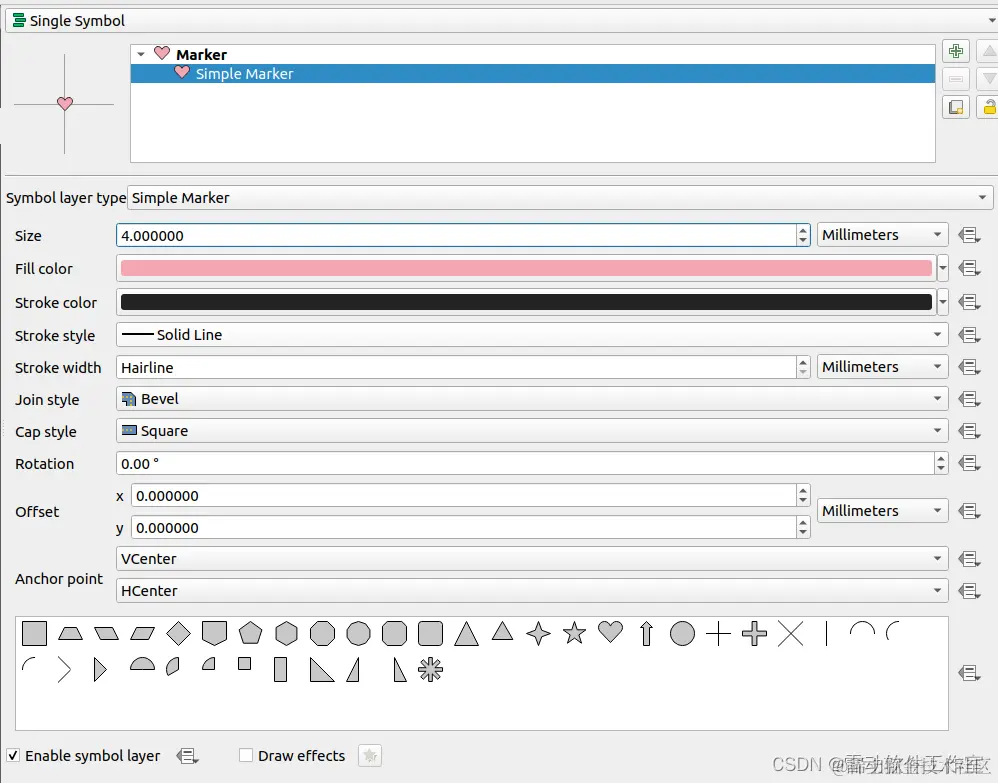Open data-defined override beside Enable symbol layer
This screenshot has width=998, height=783.
(x=187, y=756)
